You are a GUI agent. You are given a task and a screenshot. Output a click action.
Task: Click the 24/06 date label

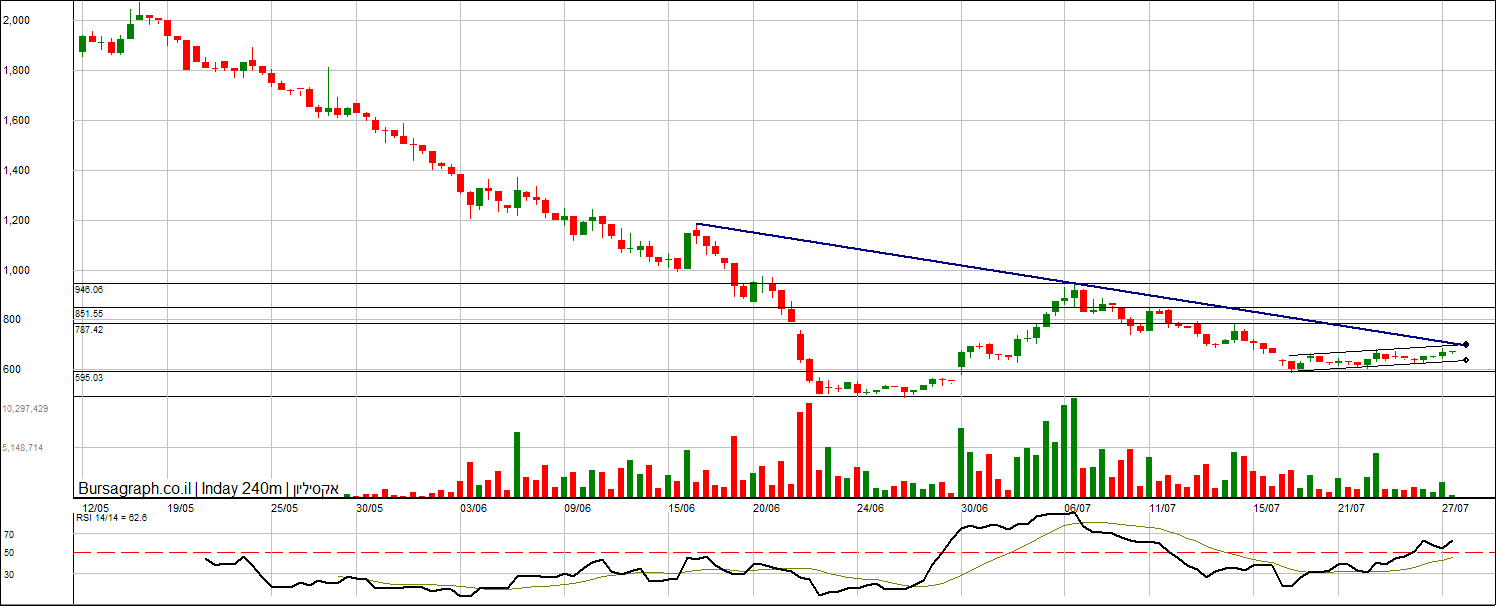coord(870,508)
